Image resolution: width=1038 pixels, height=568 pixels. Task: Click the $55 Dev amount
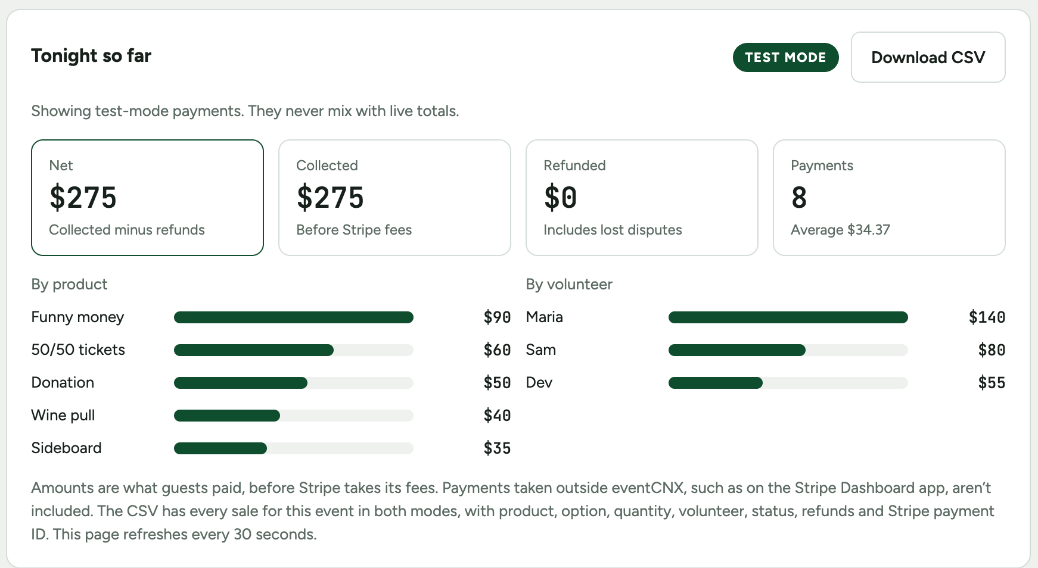992,383
